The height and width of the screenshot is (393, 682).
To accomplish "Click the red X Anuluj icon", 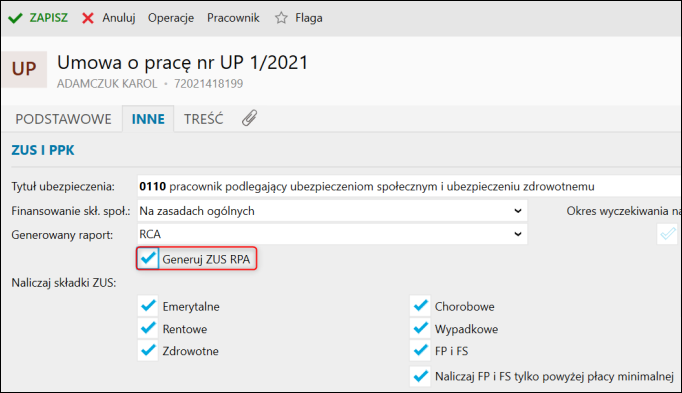I will 88,18.
